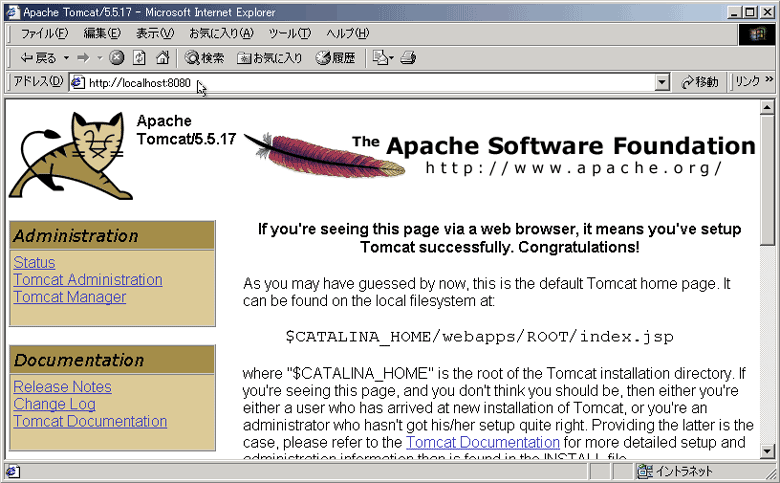The width and height of the screenshot is (780, 483).
Task: Click the window resize grip in status bar
Action: 770,473
